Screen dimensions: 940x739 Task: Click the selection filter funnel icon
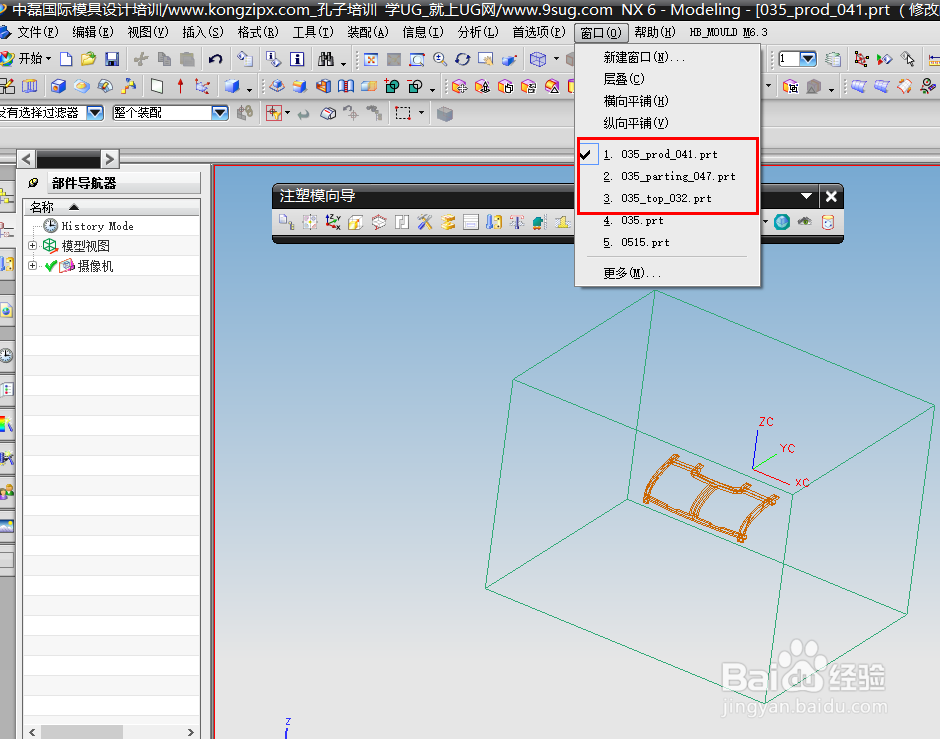275,113
